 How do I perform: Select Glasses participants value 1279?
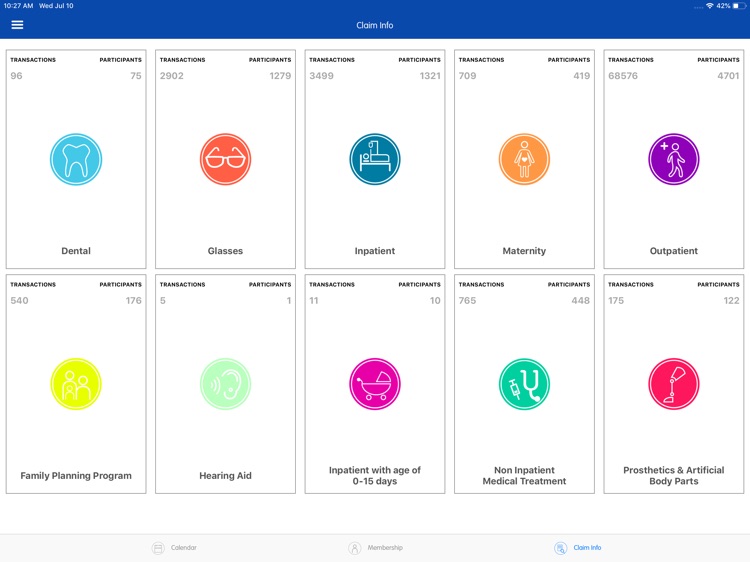click(280, 76)
